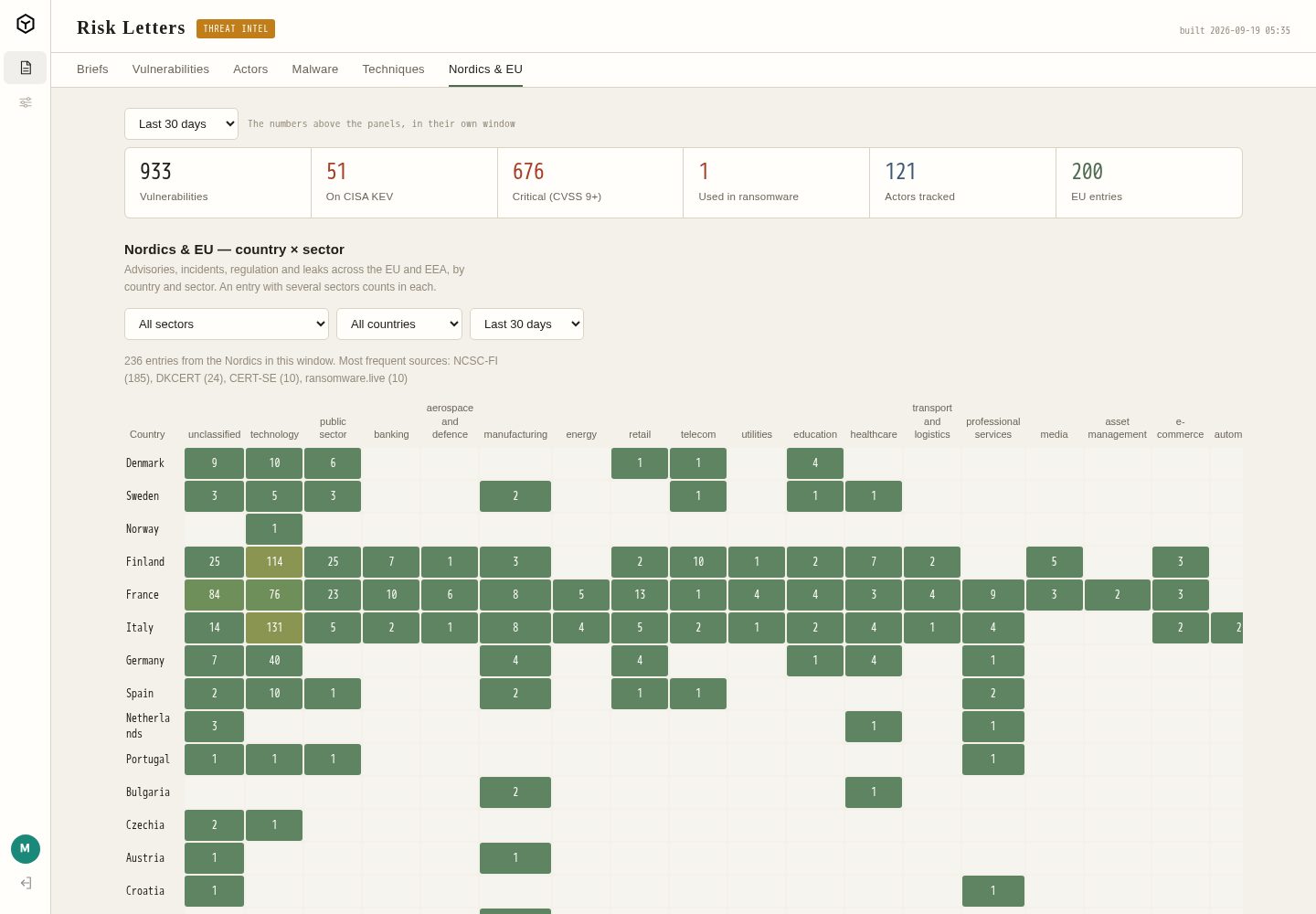Viewport: 1316px width, 914px height.
Task: Expand the All sectors dropdown
Action: pyautogui.click(x=227, y=324)
